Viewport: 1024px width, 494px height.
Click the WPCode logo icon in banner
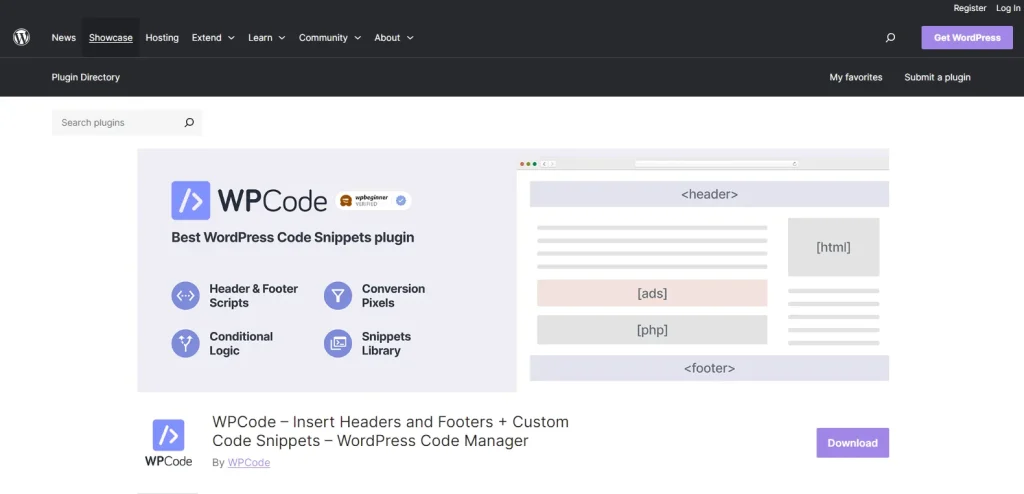pyautogui.click(x=191, y=200)
